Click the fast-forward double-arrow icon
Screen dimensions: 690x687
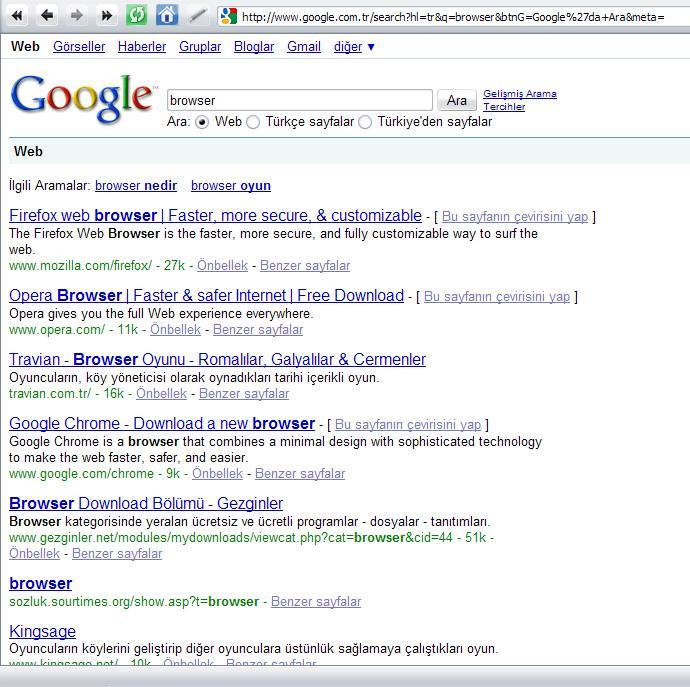tap(106, 16)
